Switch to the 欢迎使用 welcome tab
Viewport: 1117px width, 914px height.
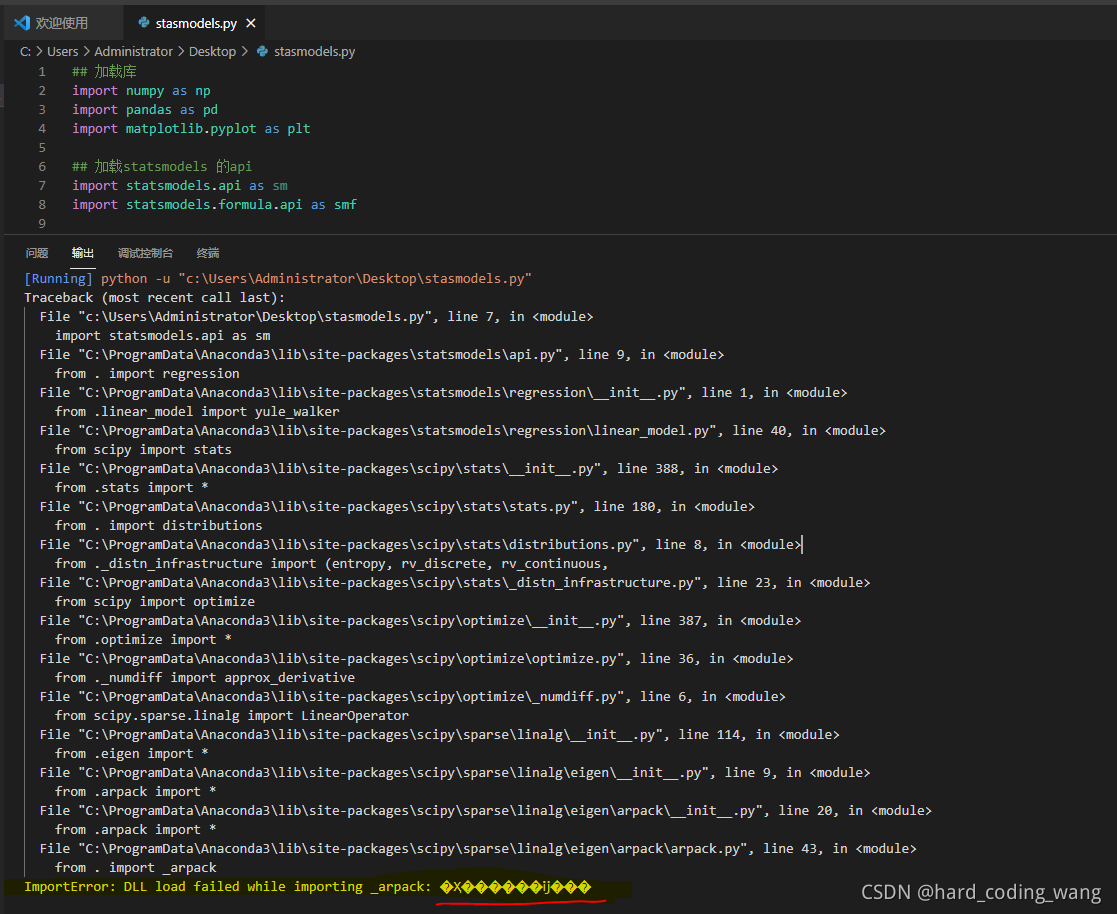61,23
